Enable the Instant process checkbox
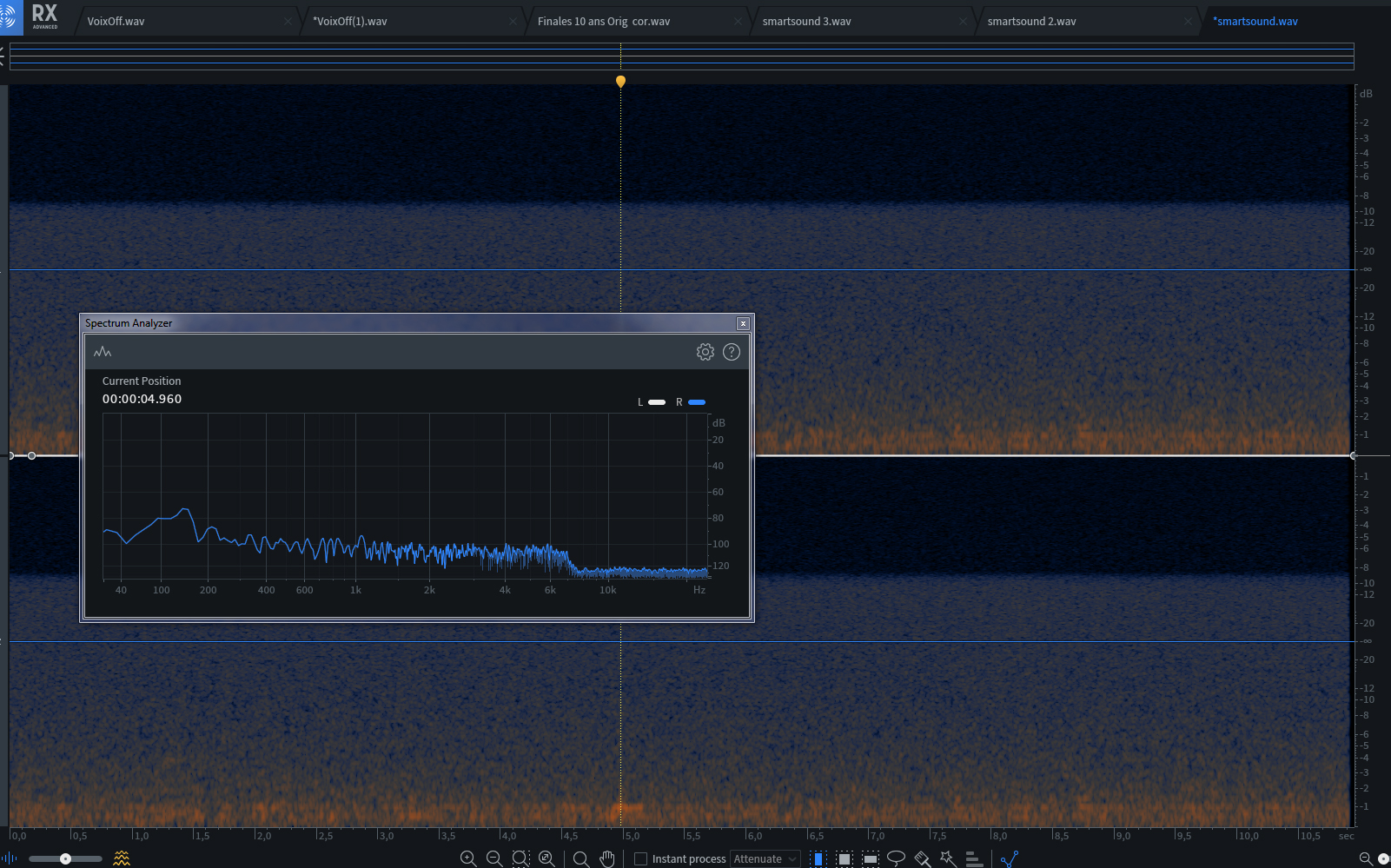This screenshot has height=868, width=1391. point(641,858)
